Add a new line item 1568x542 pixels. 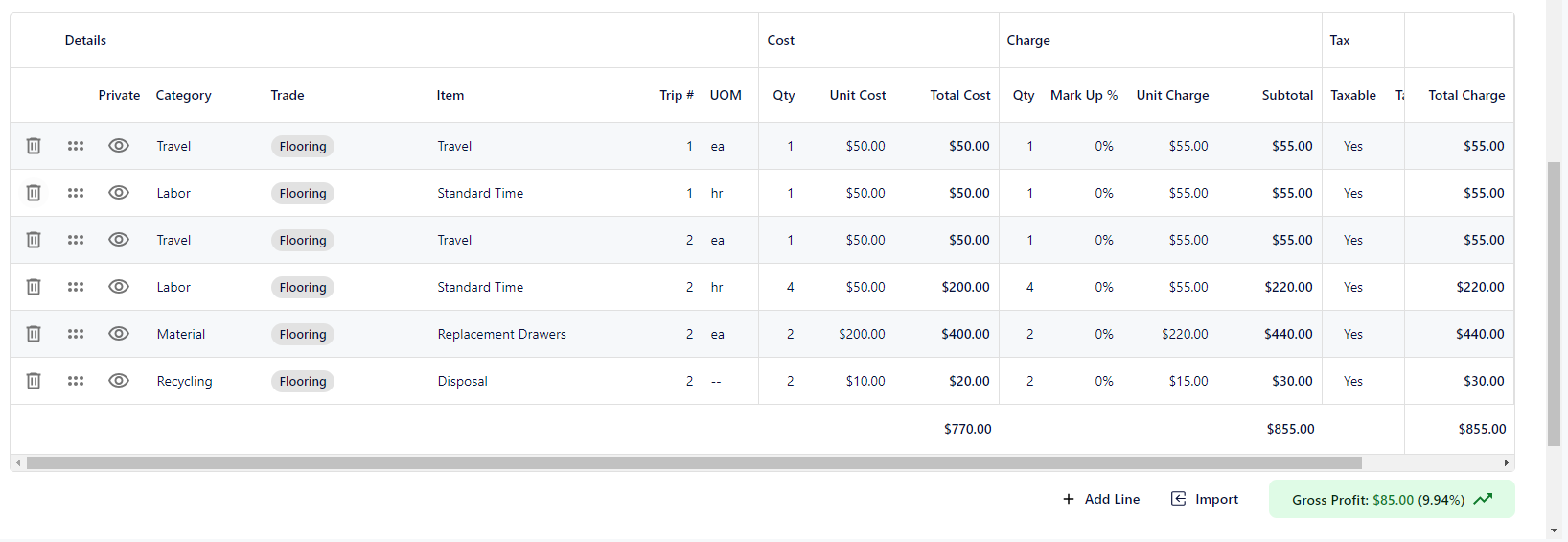pos(1101,499)
